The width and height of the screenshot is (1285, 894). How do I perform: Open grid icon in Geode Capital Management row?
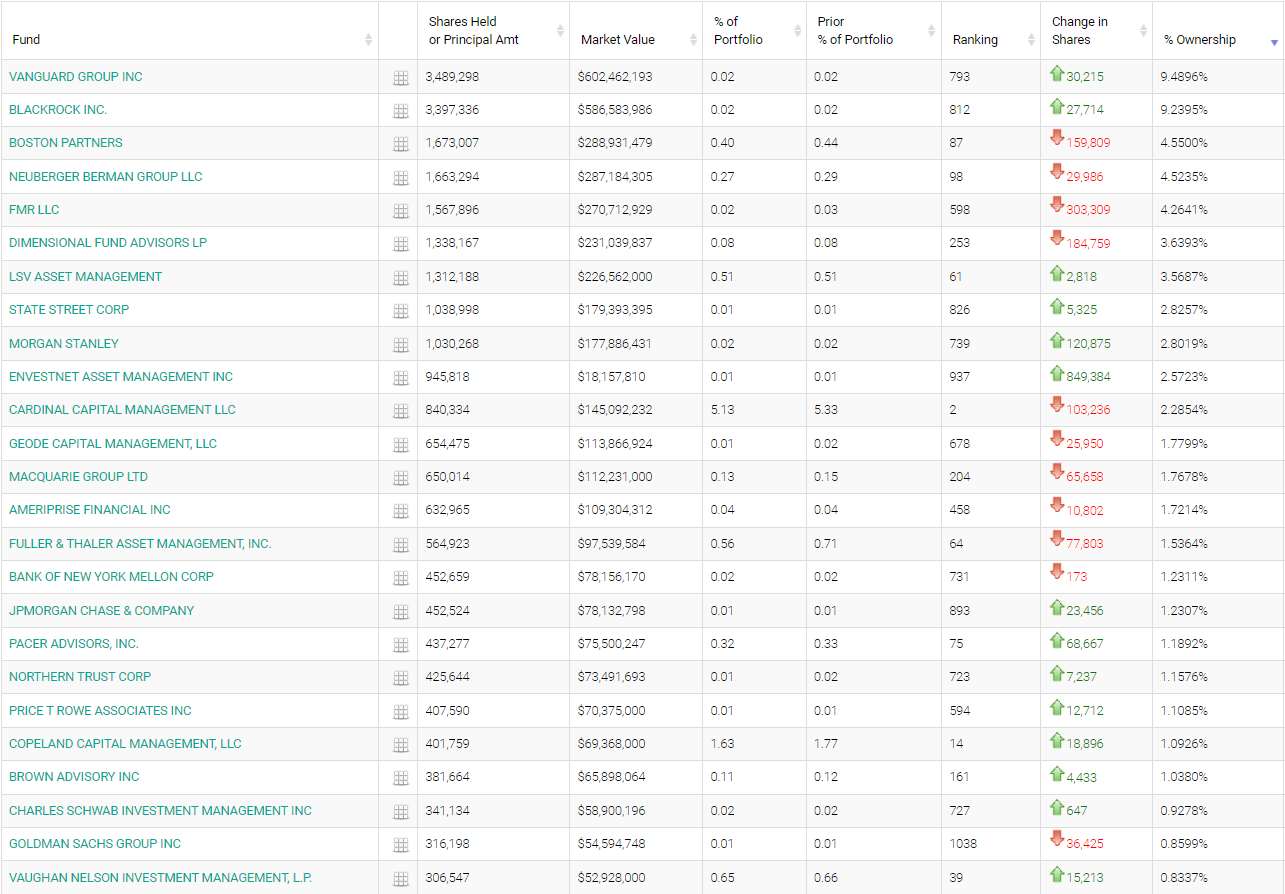tap(401, 445)
